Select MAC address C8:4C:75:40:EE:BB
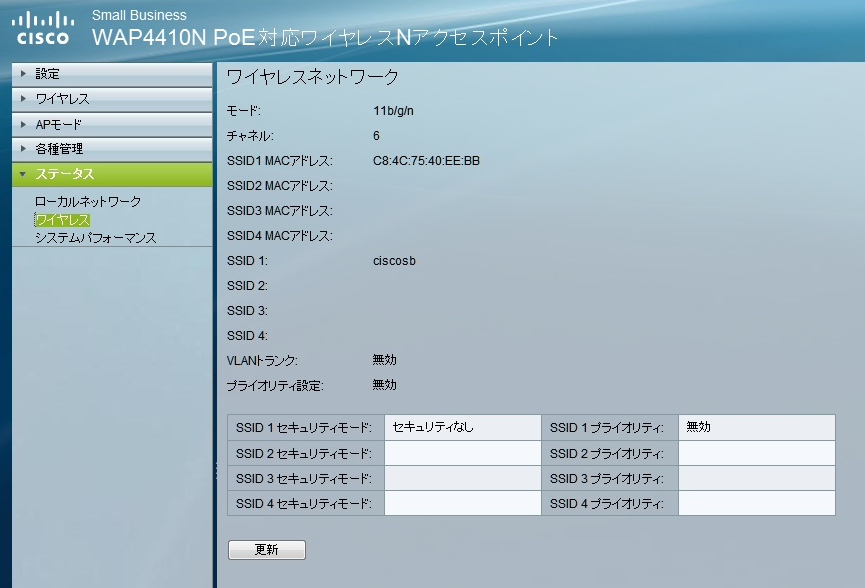865x588 pixels. pyautogui.click(x=426, y=161)
